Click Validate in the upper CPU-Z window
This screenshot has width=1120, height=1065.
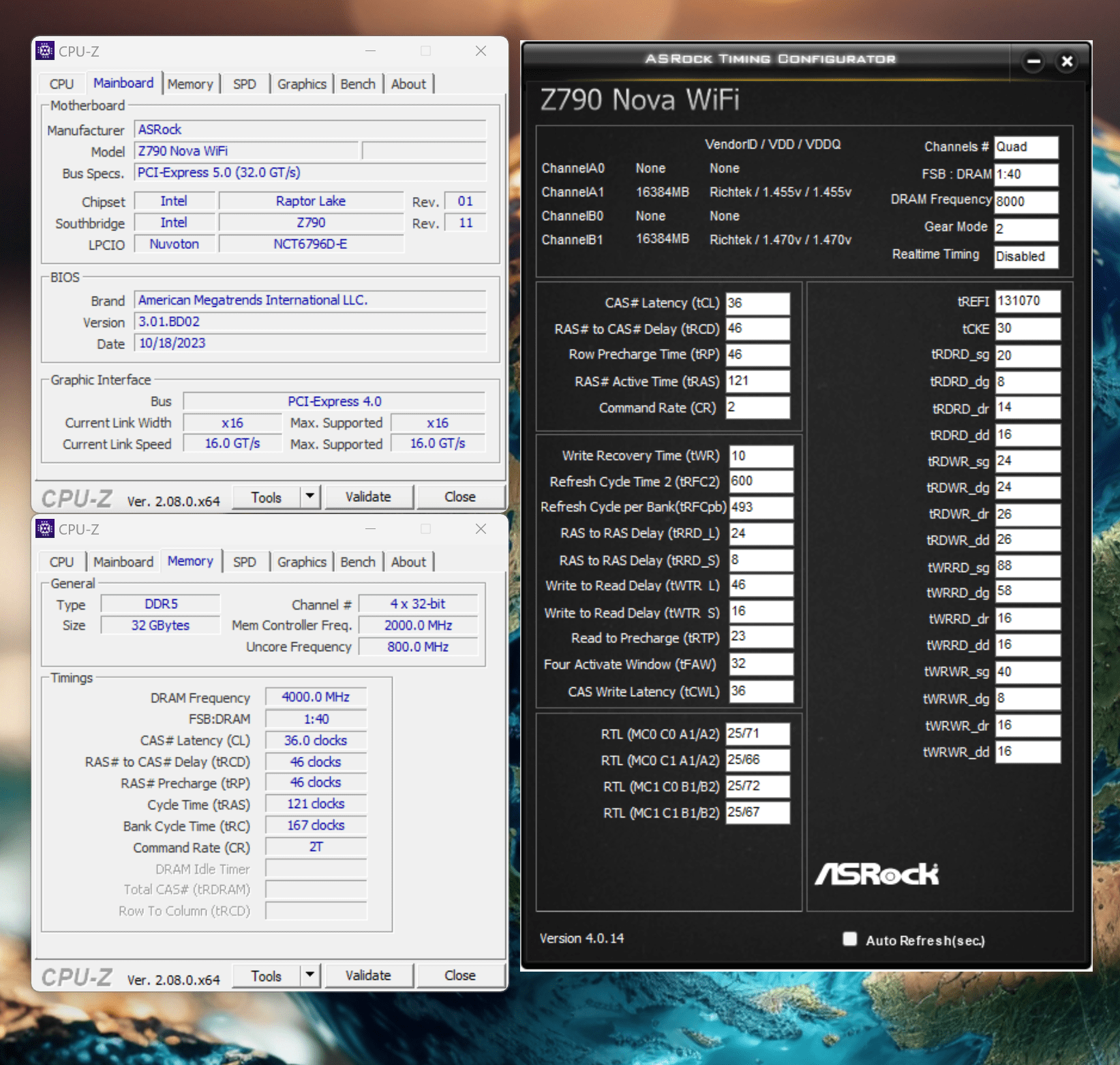pyautogui.click(x=368, y=497)
